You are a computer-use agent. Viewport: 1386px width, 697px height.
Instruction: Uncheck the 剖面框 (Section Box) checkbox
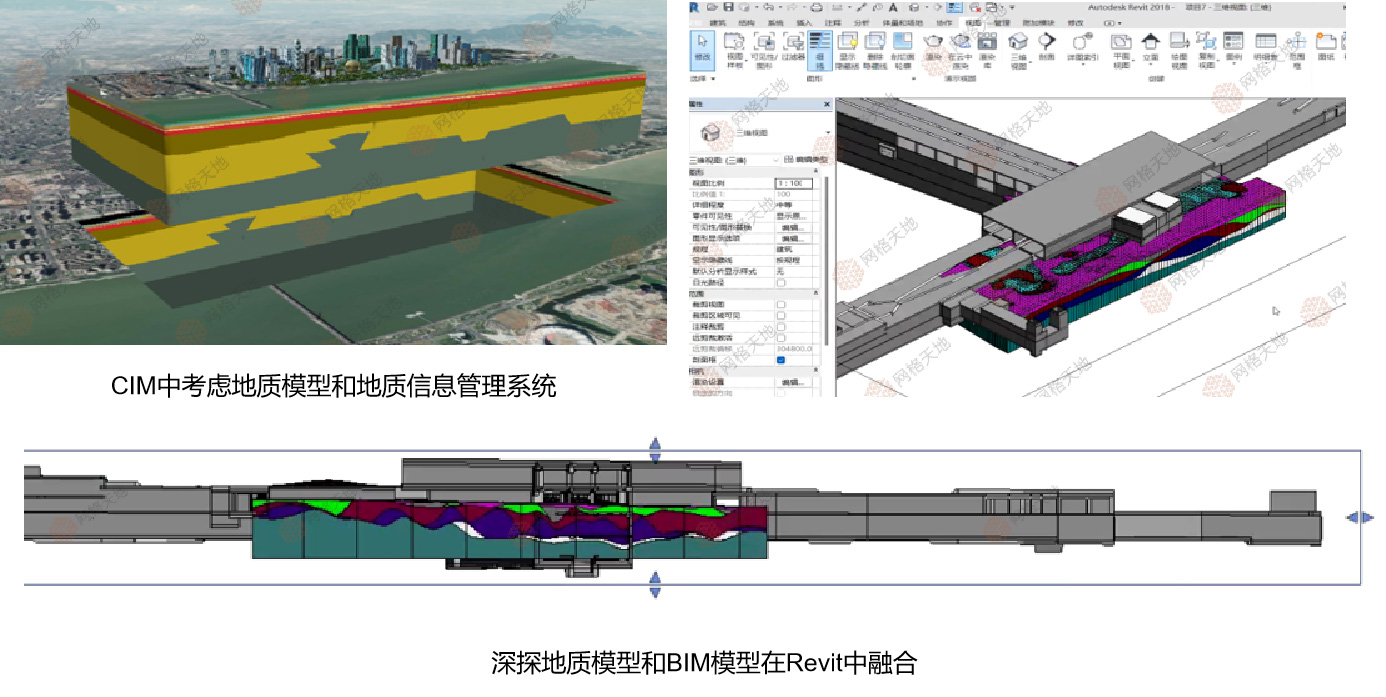click(x=781, y=360)
